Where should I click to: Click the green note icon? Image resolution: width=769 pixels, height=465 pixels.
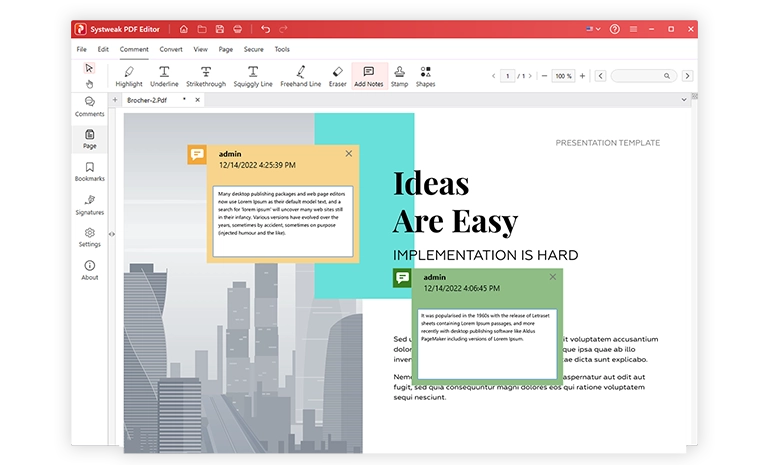point(402,278)
